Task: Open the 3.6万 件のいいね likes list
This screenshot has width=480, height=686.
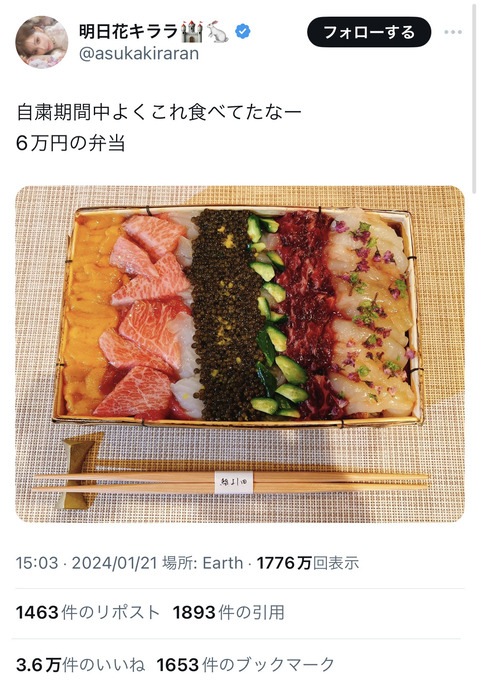Action: [x=80, y=665]
